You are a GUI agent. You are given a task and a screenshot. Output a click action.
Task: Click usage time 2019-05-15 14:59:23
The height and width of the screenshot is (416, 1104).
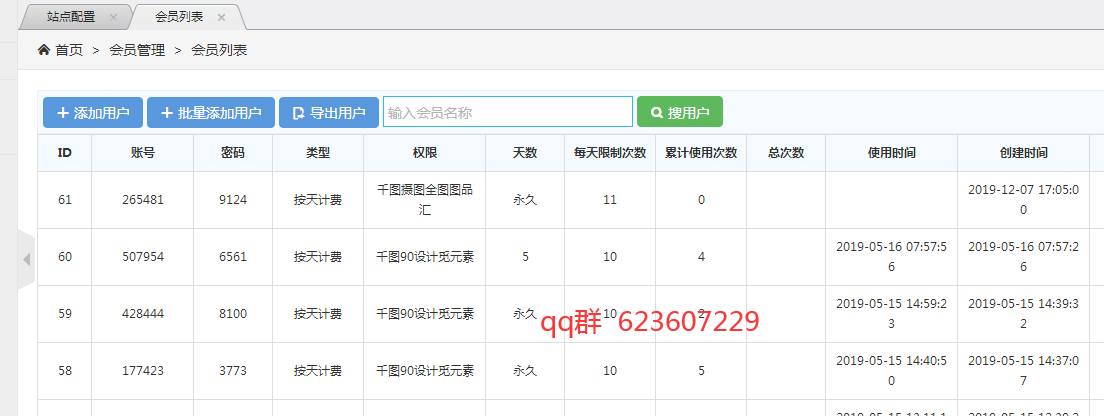pos(891,314)
